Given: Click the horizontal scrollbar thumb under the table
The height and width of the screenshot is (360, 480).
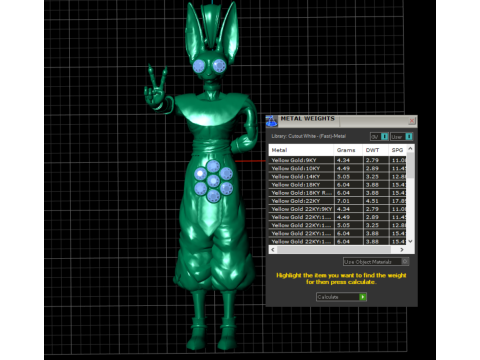Looking at the screenshot, I should coord(334,249).
